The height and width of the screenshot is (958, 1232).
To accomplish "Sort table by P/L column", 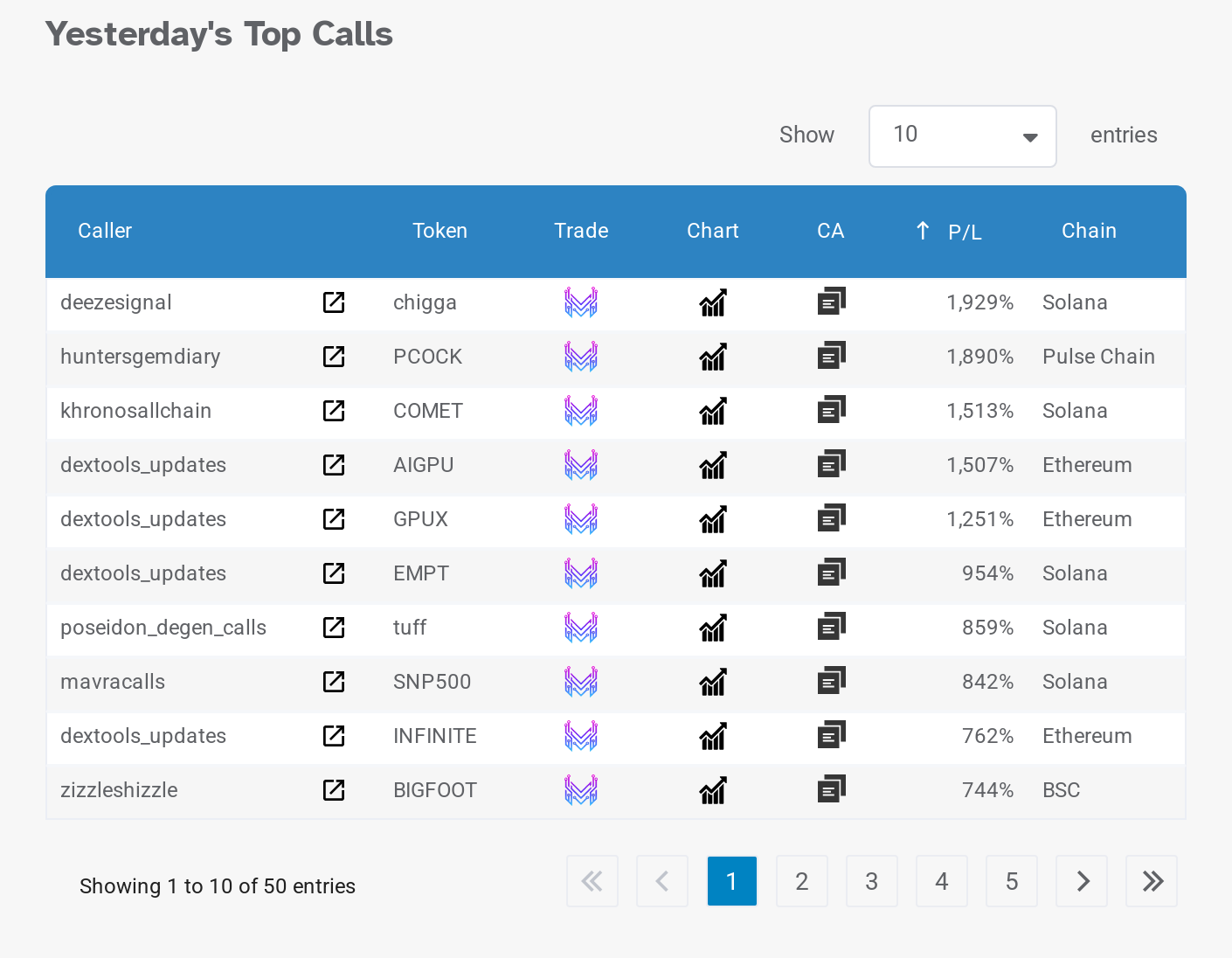I will [x=964, y=232].
